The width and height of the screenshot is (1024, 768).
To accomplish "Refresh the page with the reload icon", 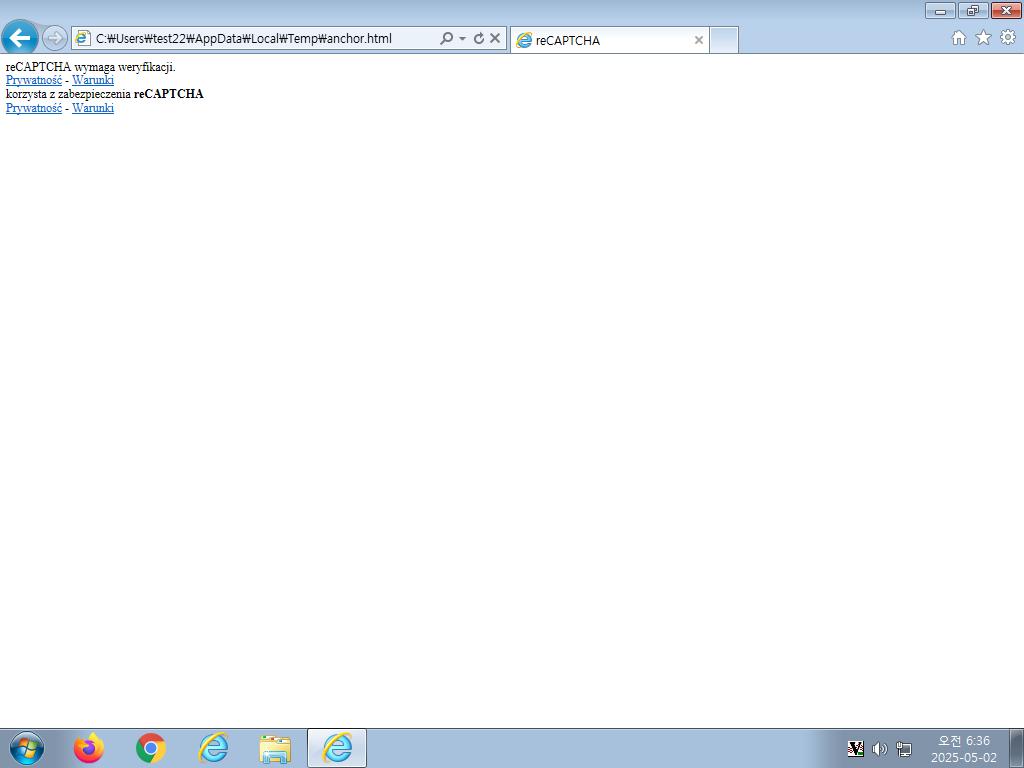I will pyautogui.click(x=479, y=39).
